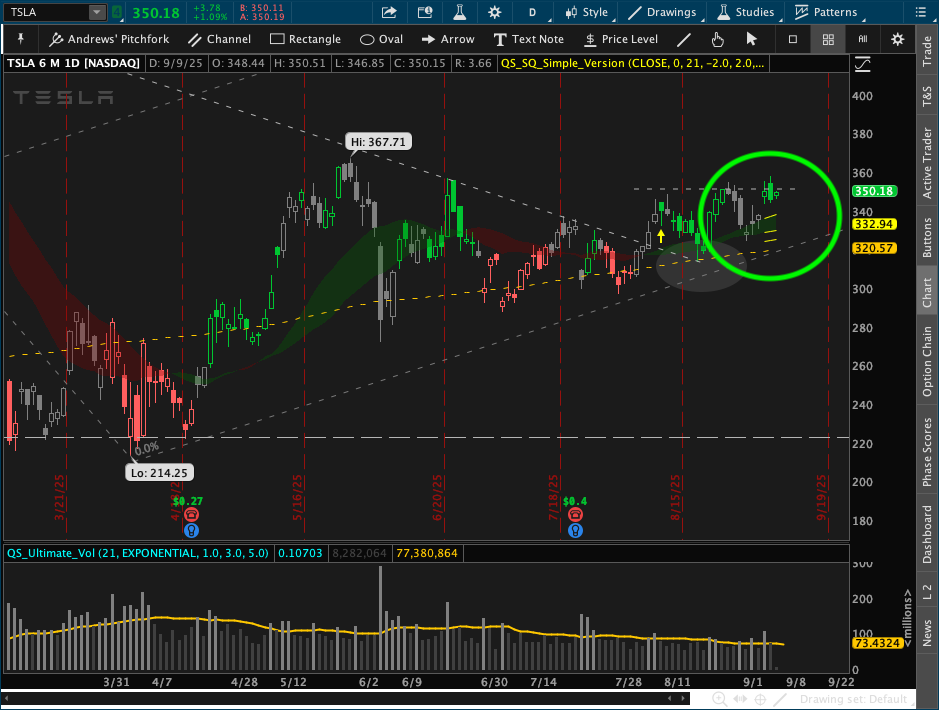Open the D timeframe selector

click(x=532, y=12)
